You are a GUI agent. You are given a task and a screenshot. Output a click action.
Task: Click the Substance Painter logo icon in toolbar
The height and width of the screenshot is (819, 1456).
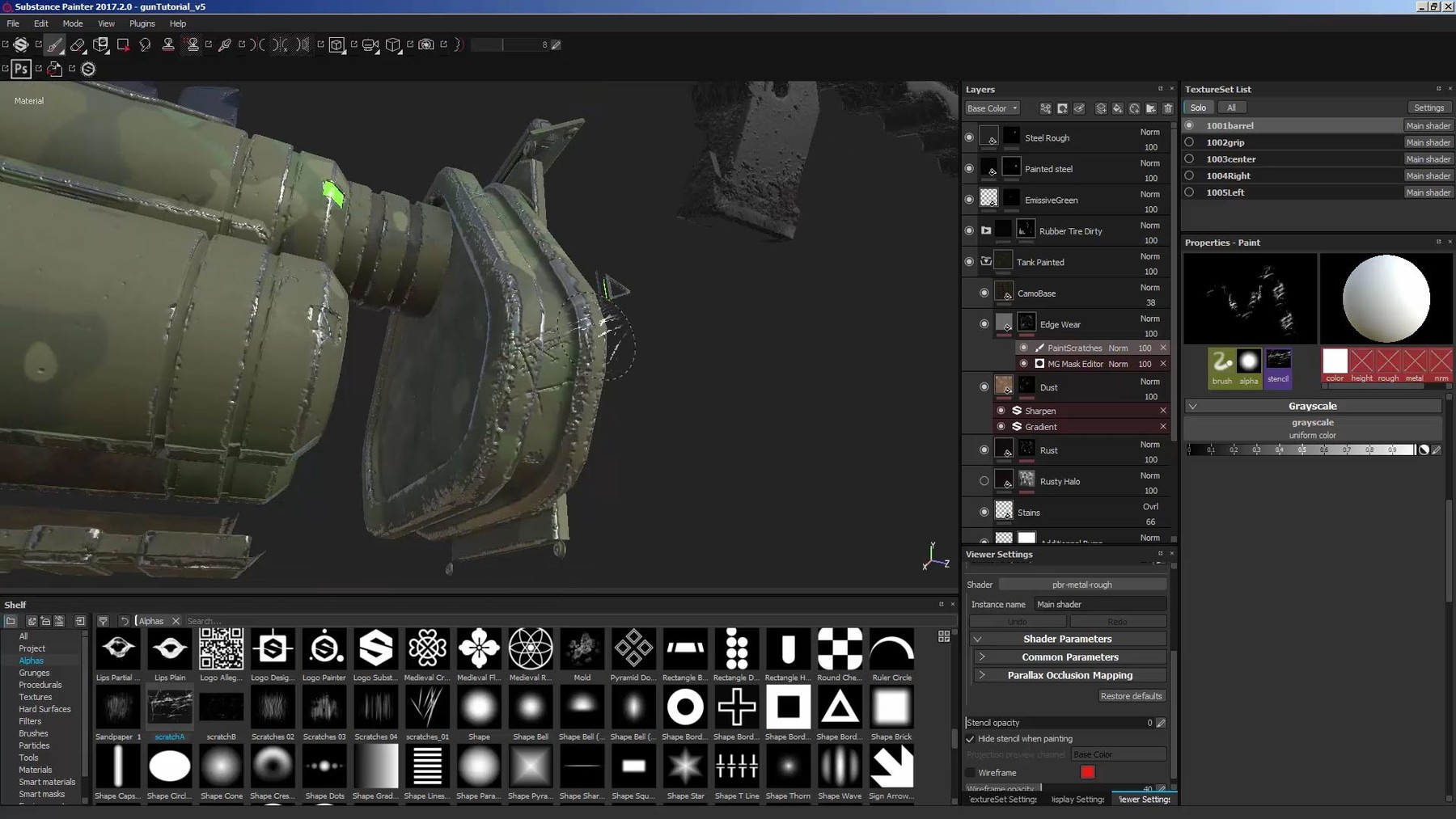(22, 45)
